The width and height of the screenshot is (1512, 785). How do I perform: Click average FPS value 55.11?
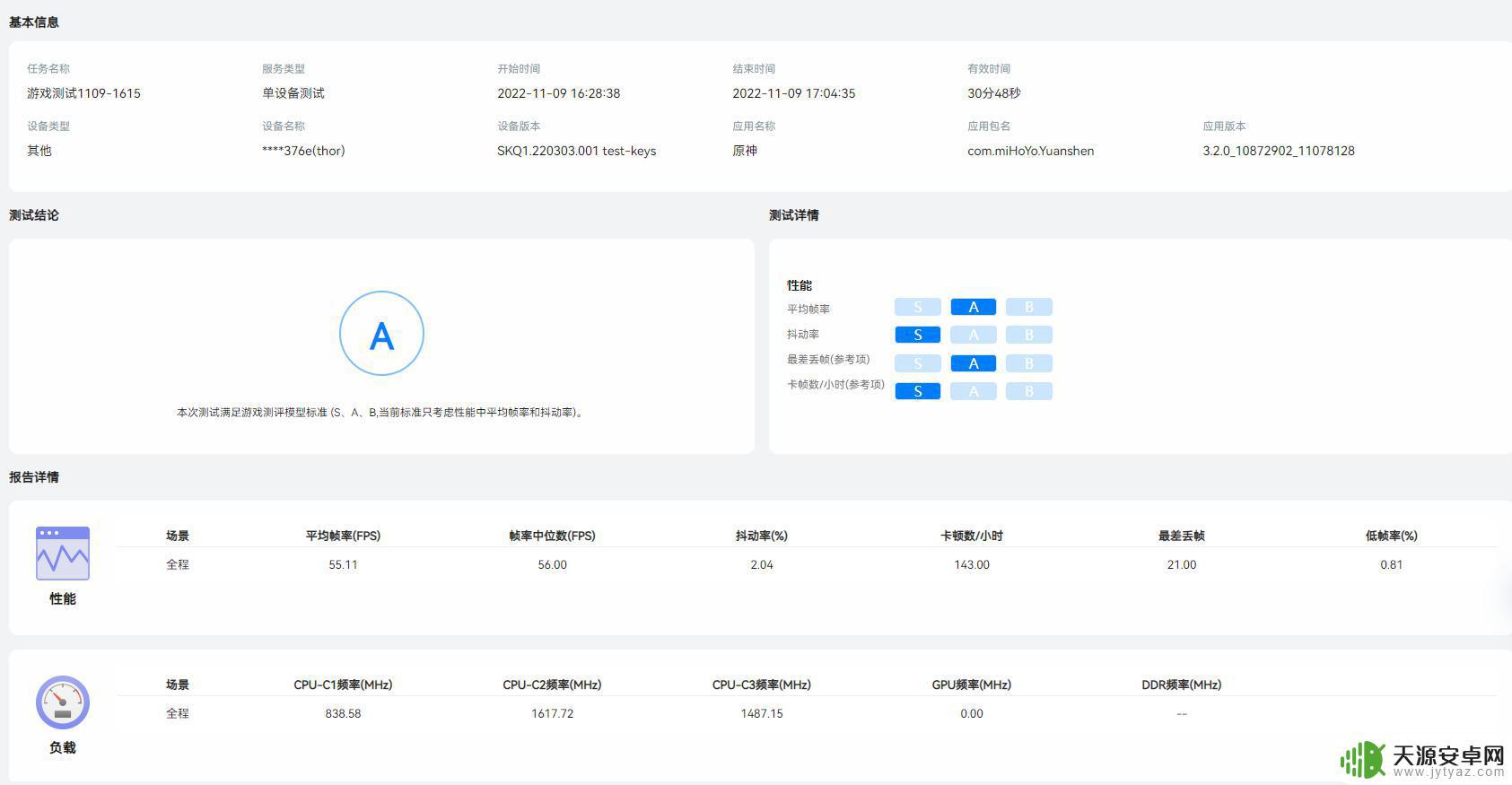pyautogui.click(x=343, y=564)
